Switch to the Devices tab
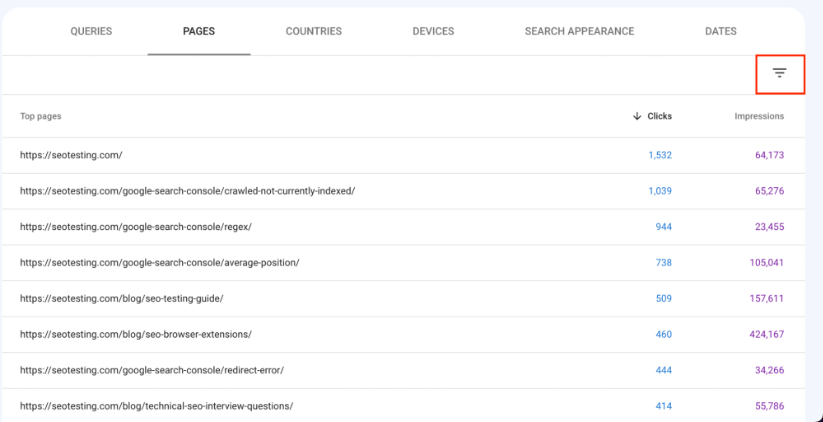823x422 pixels. 434,31
